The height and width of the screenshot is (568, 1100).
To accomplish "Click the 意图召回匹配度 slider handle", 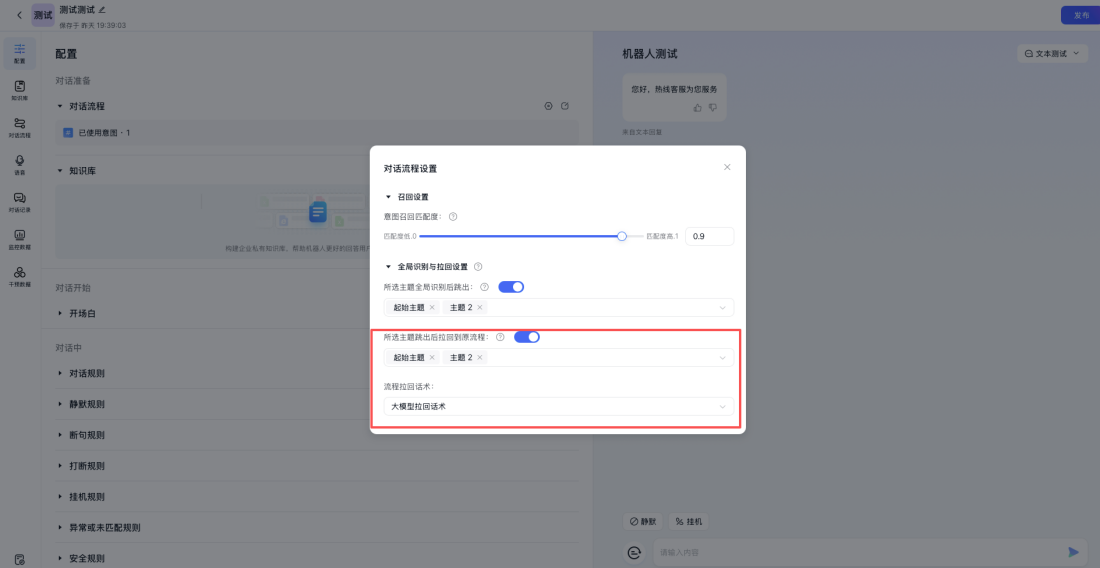I will pos(622,236).
